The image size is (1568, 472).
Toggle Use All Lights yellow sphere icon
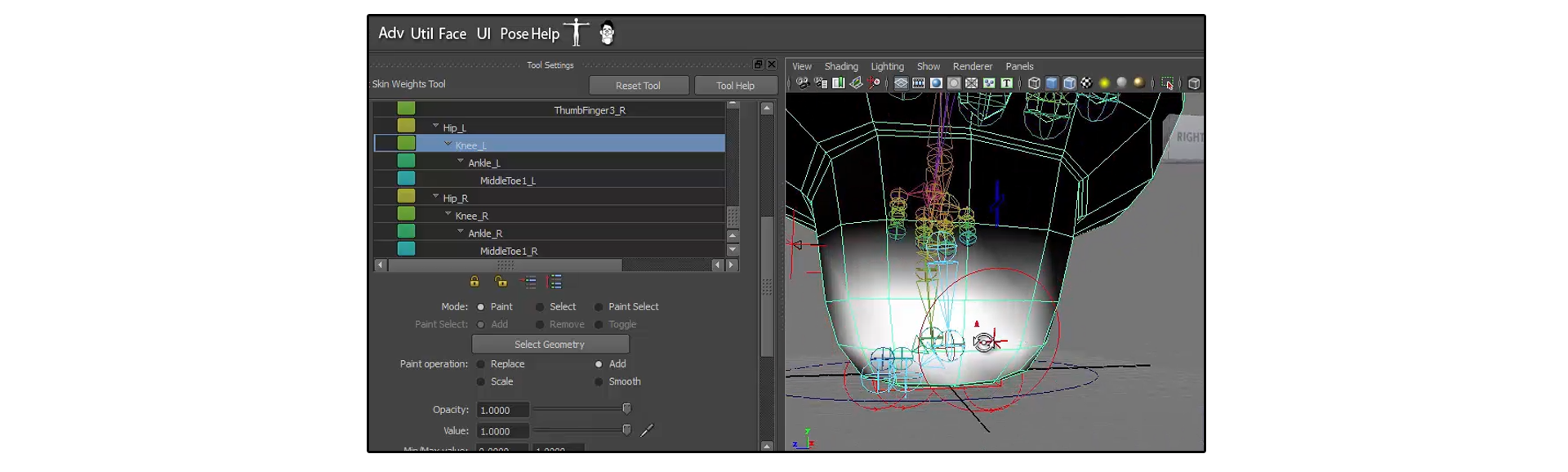(1104, 83)
